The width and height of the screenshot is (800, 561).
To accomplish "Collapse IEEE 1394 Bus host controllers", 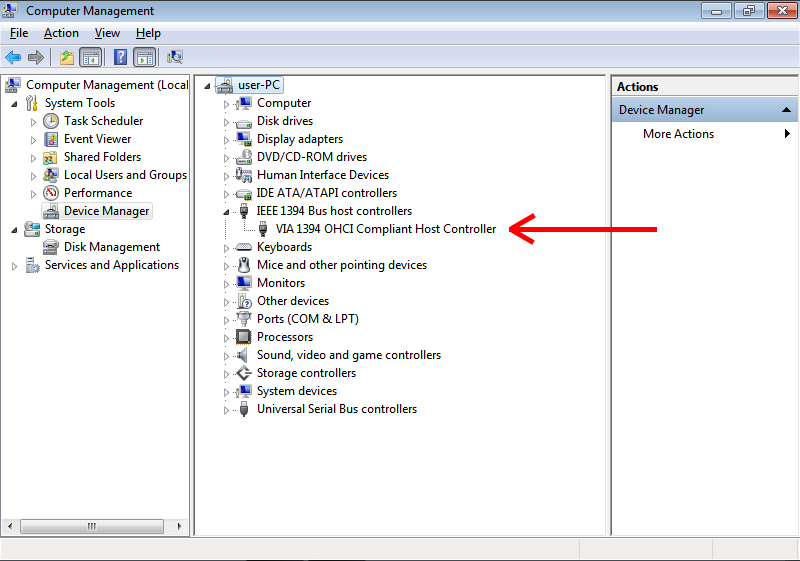I will click(226, 212).
